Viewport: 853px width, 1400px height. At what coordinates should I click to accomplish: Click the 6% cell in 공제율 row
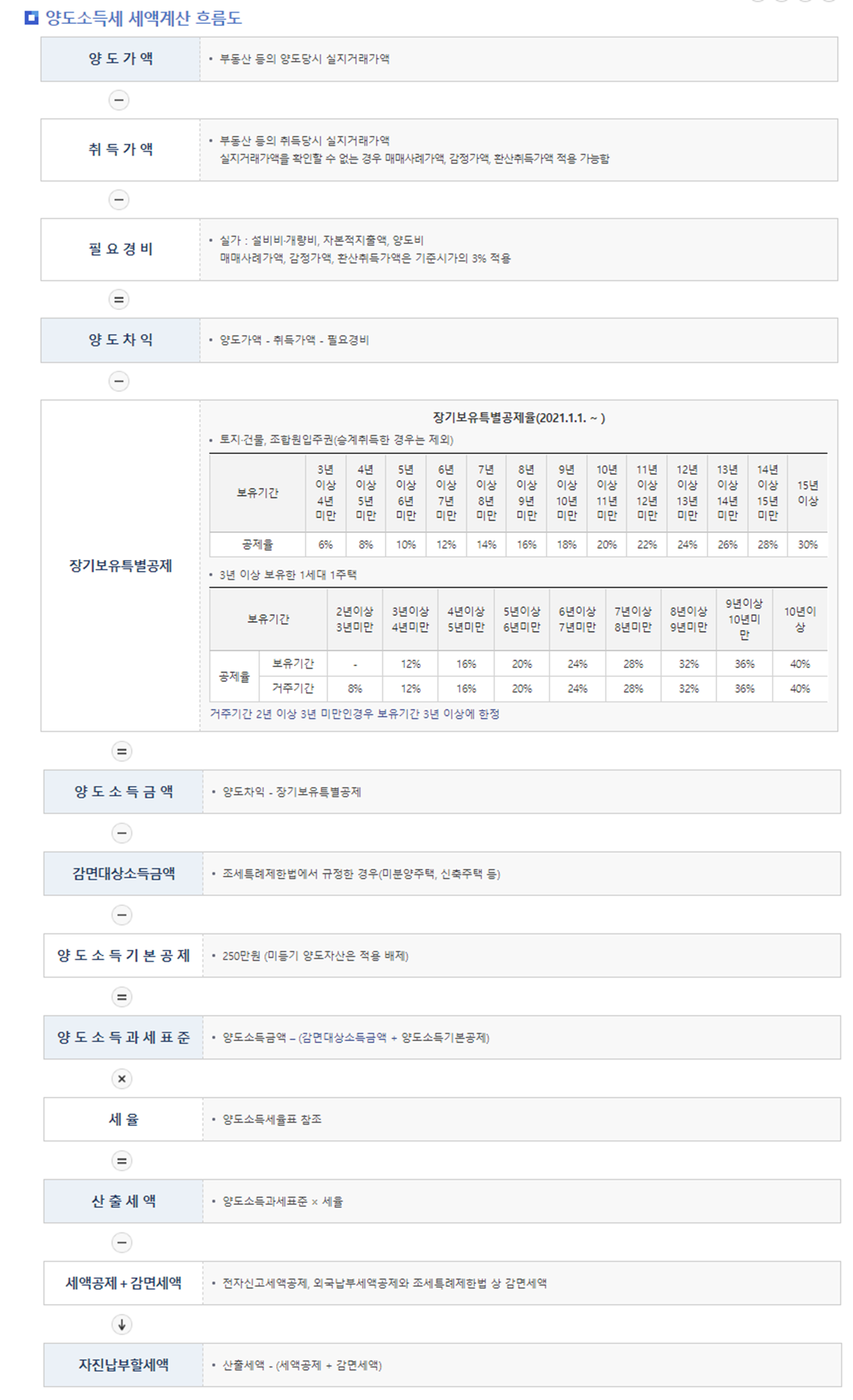pyautogui.click(x=325, y=544)
